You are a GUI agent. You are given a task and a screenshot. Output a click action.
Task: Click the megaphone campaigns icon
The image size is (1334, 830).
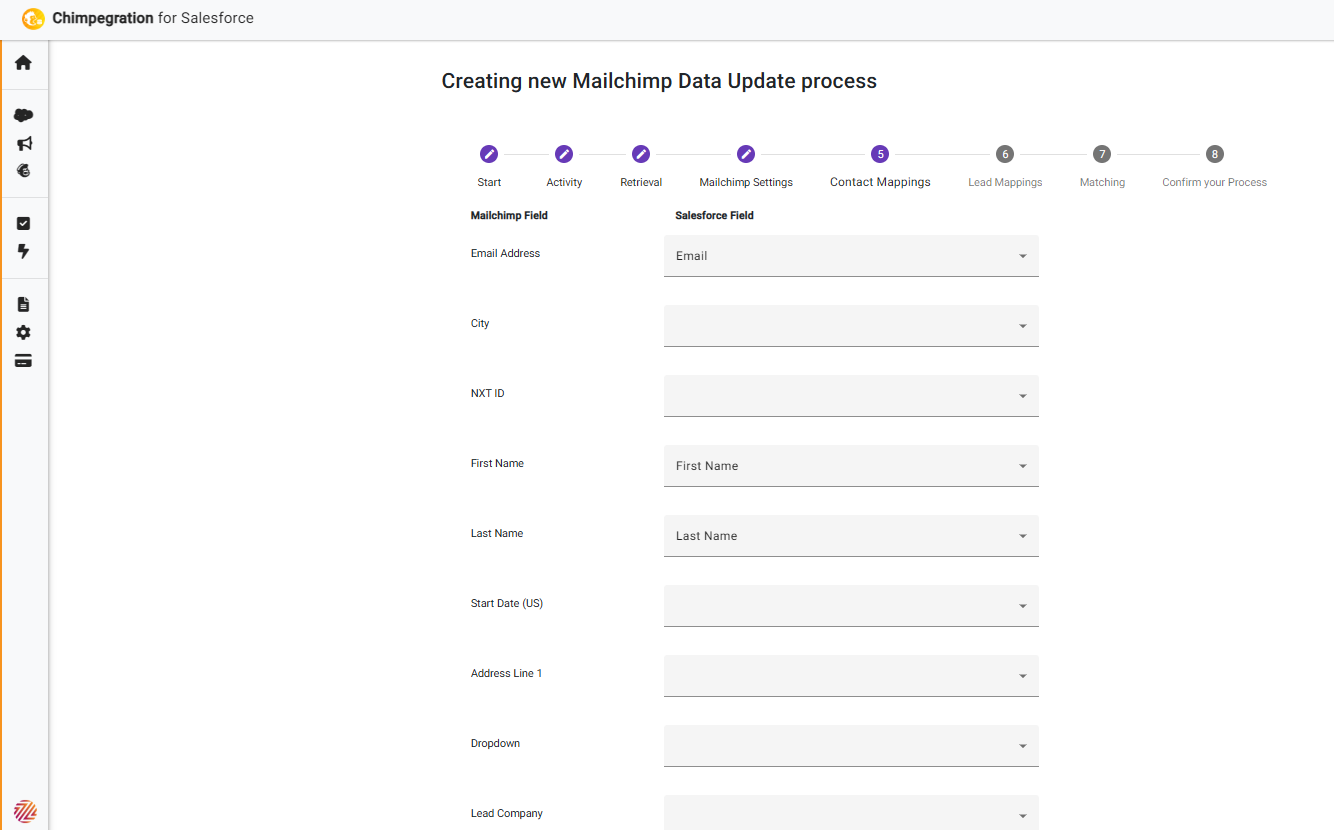24,143
